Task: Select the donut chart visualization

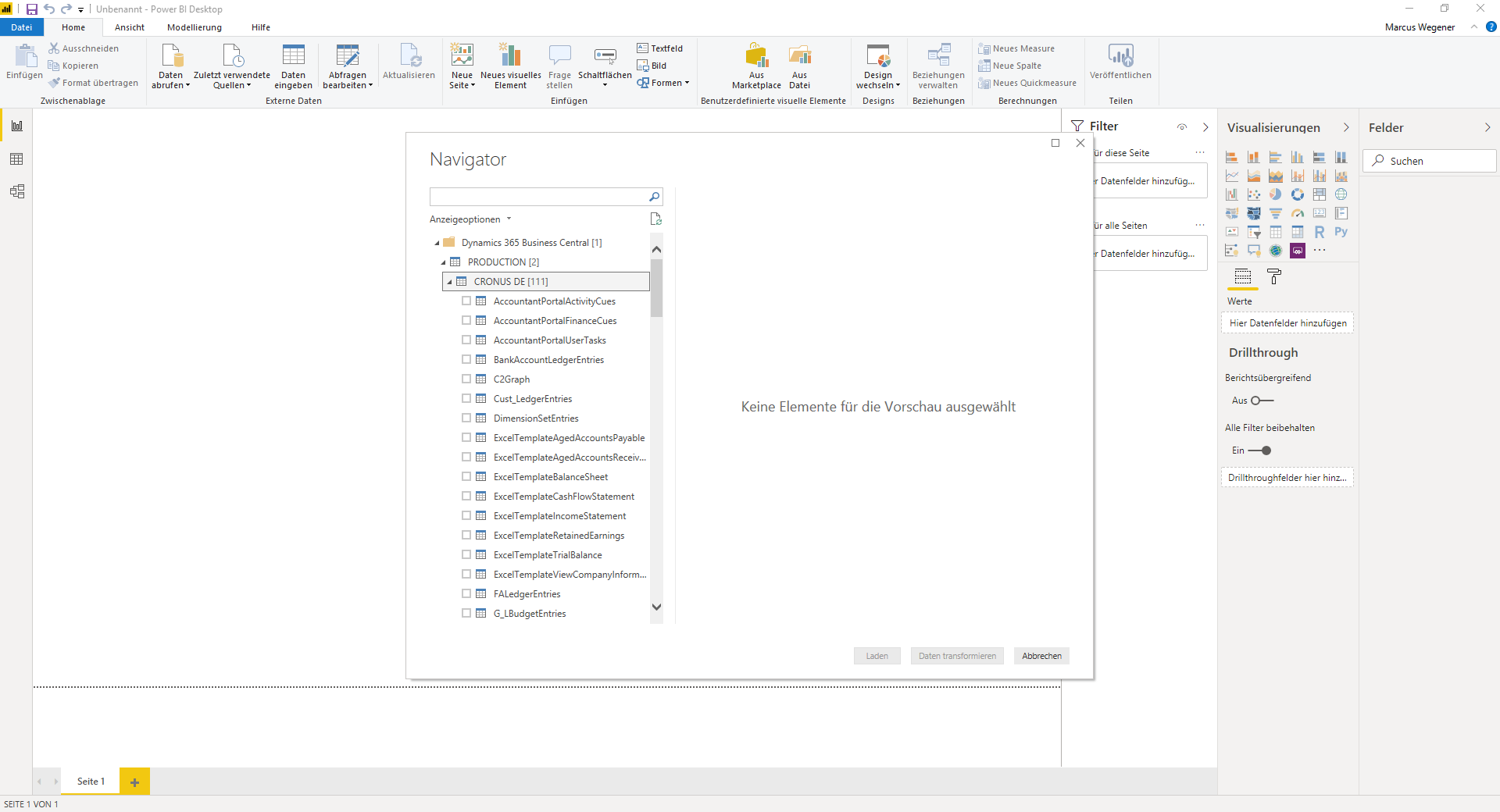Action: (1298, 194)
